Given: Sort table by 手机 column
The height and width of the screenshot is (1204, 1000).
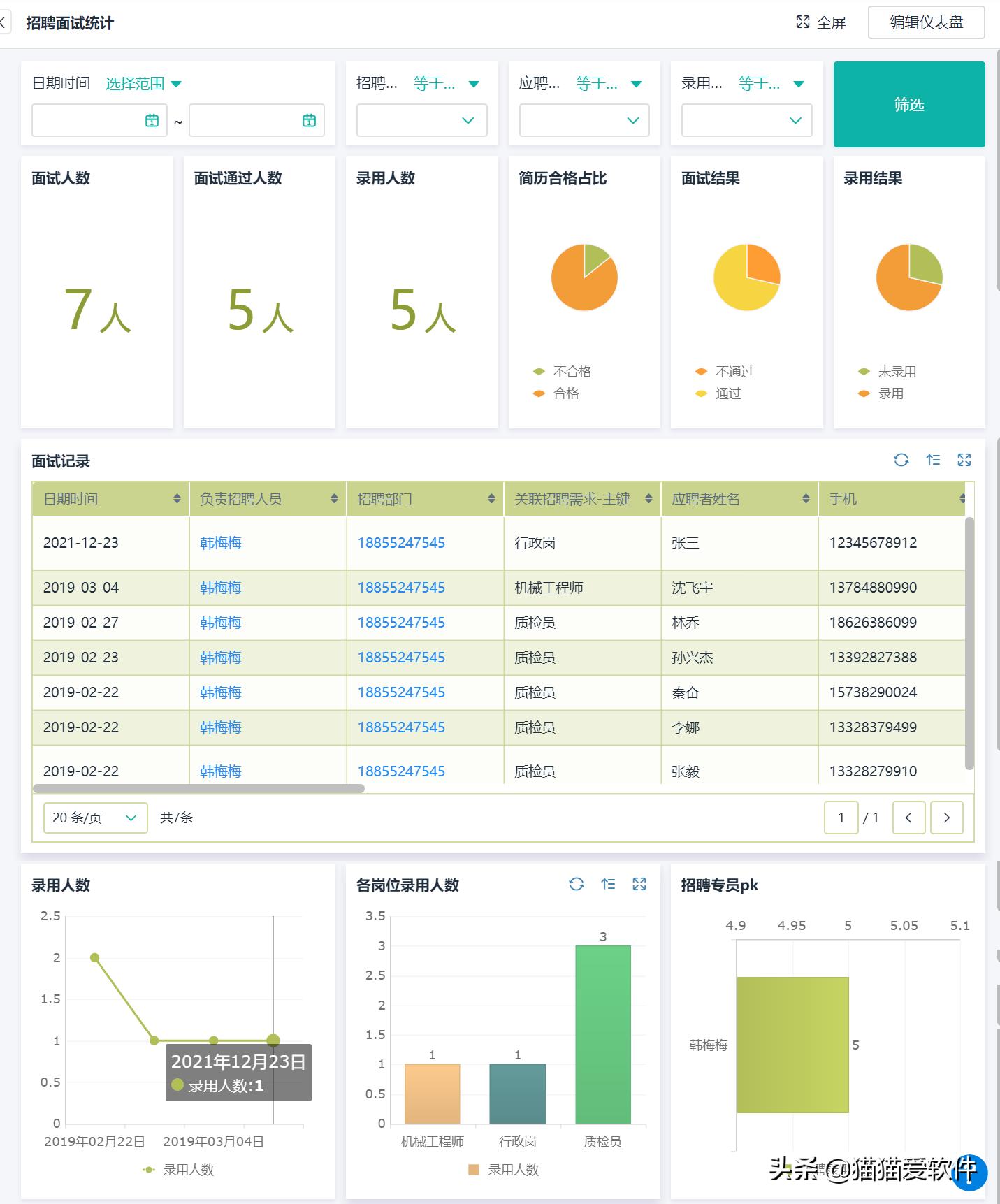Looking at the screenshot, I should tap(962, 498).
